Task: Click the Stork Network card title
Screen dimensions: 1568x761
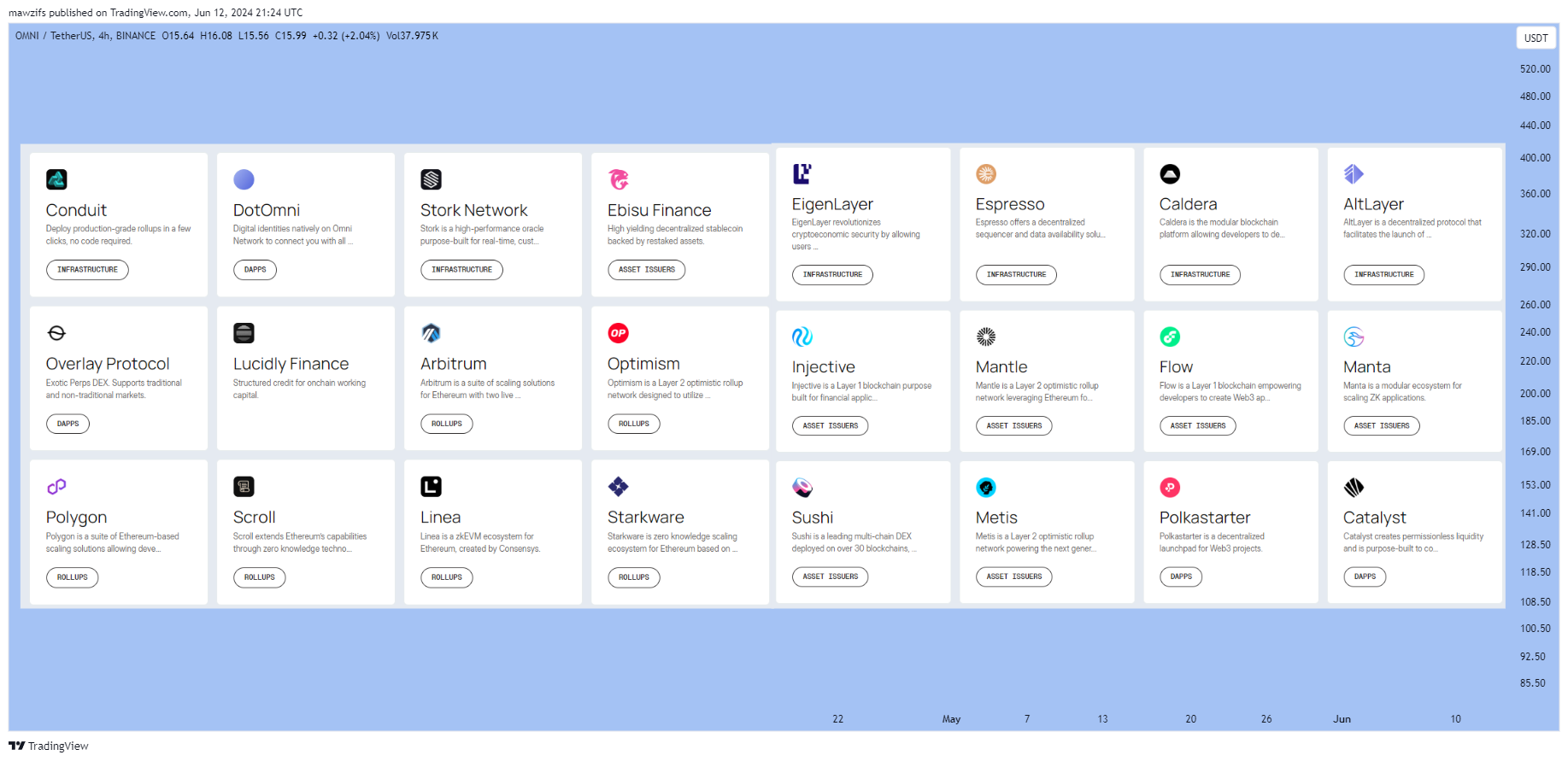Action: point(473,210)
